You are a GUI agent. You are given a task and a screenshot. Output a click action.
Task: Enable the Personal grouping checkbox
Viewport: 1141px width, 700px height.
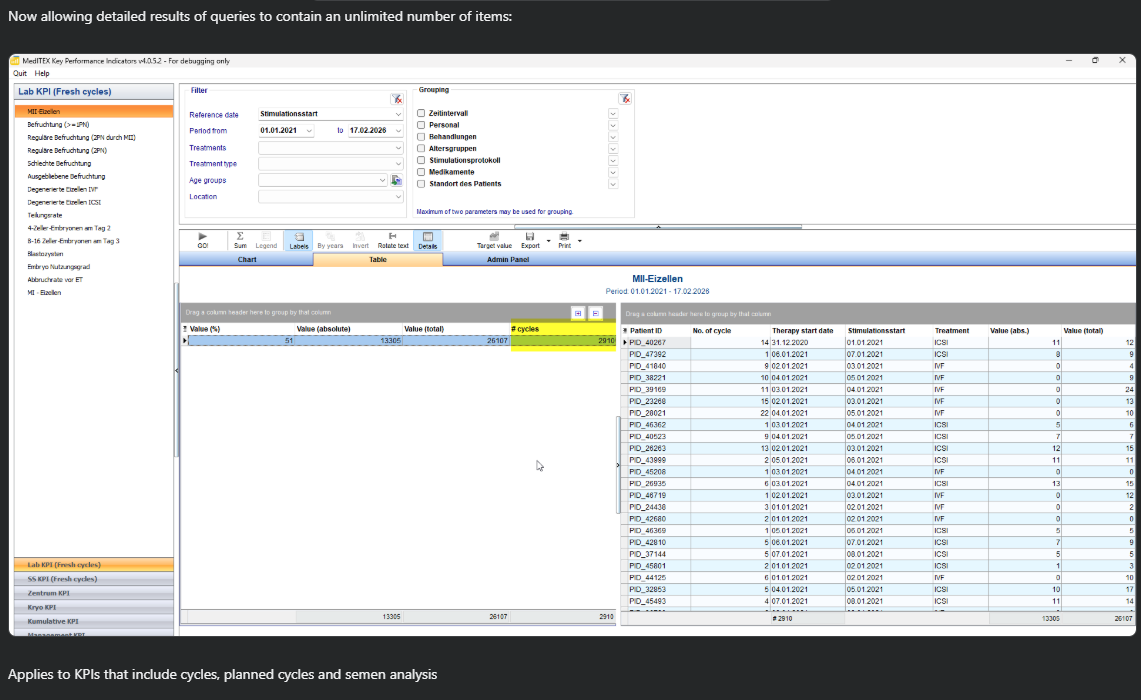pyautogui.click(x=421, y=125)
